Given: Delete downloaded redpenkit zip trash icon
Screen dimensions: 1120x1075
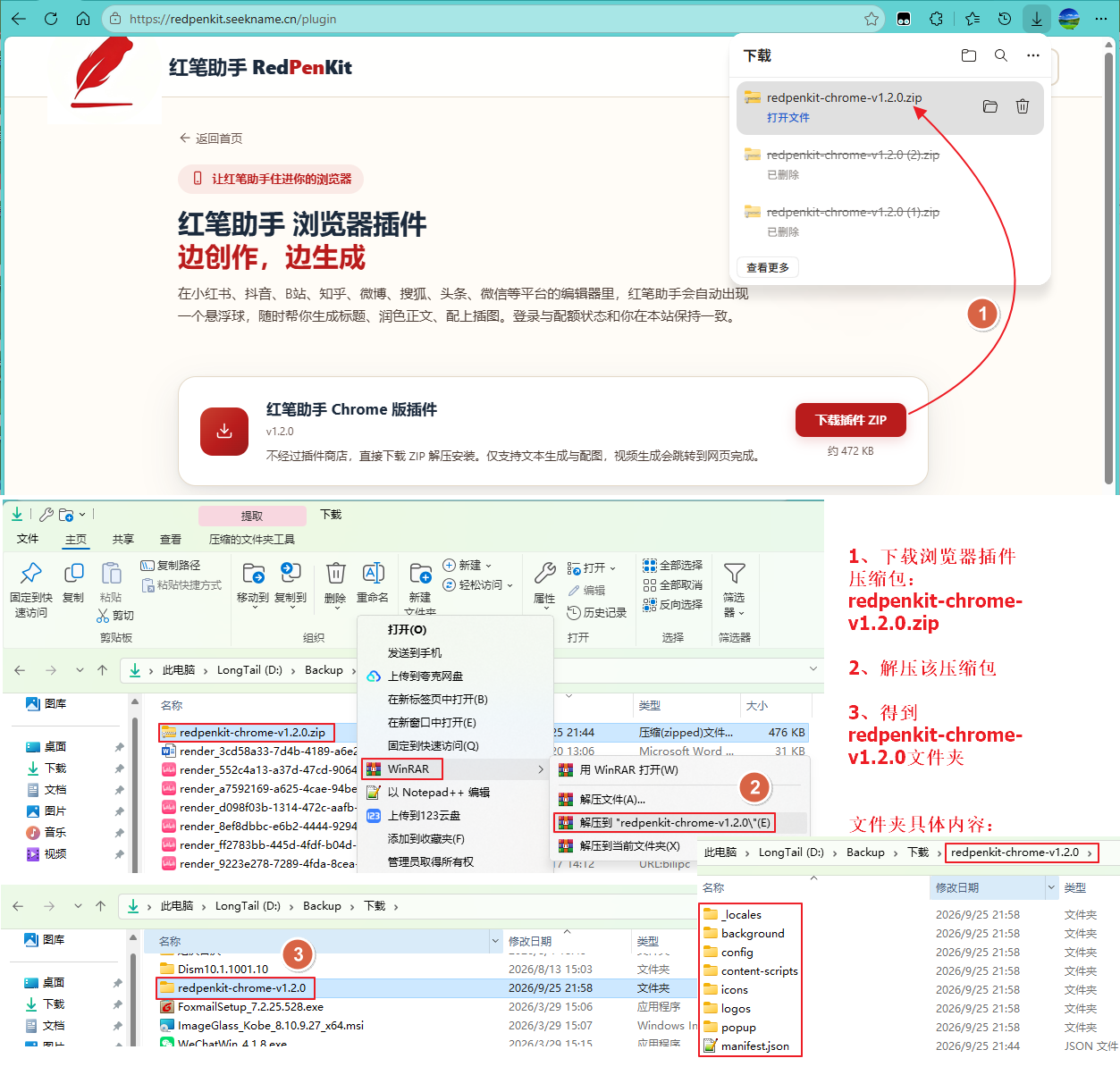Looking at the screenshot, I should (1023, 106).
